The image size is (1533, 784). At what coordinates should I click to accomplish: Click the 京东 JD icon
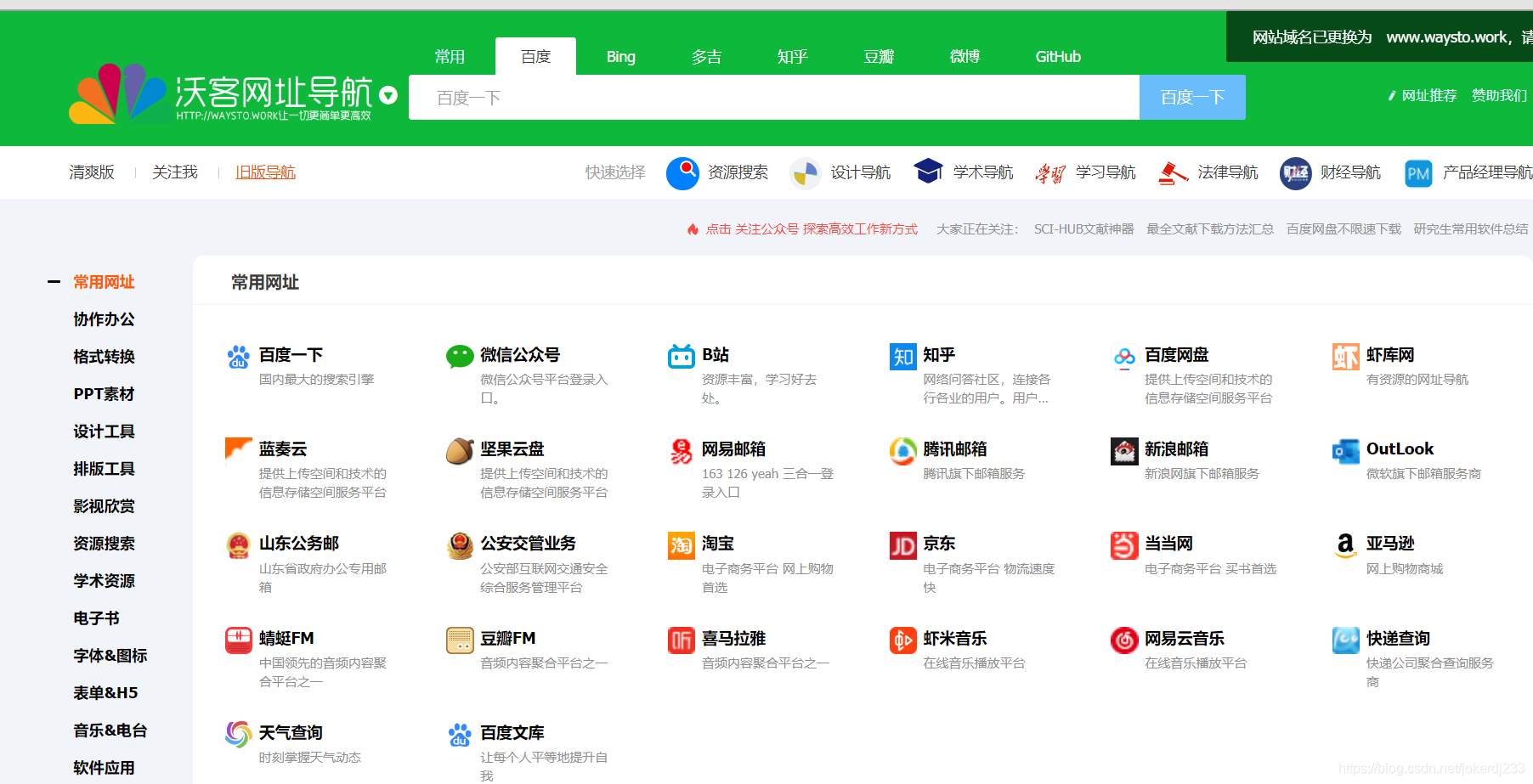(902, 545)
